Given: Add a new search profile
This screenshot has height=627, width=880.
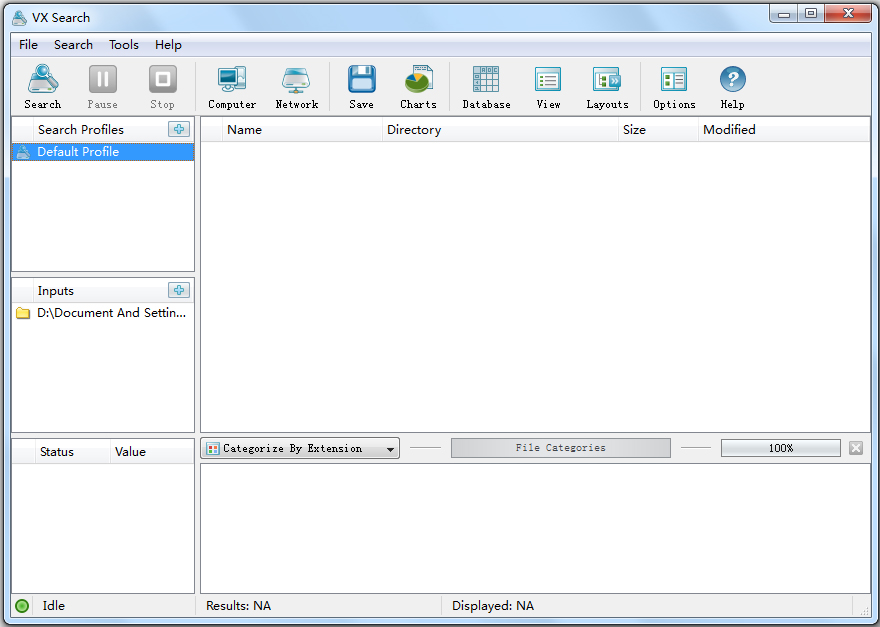Looking at the screenshot, I should [x=178, y=129].
